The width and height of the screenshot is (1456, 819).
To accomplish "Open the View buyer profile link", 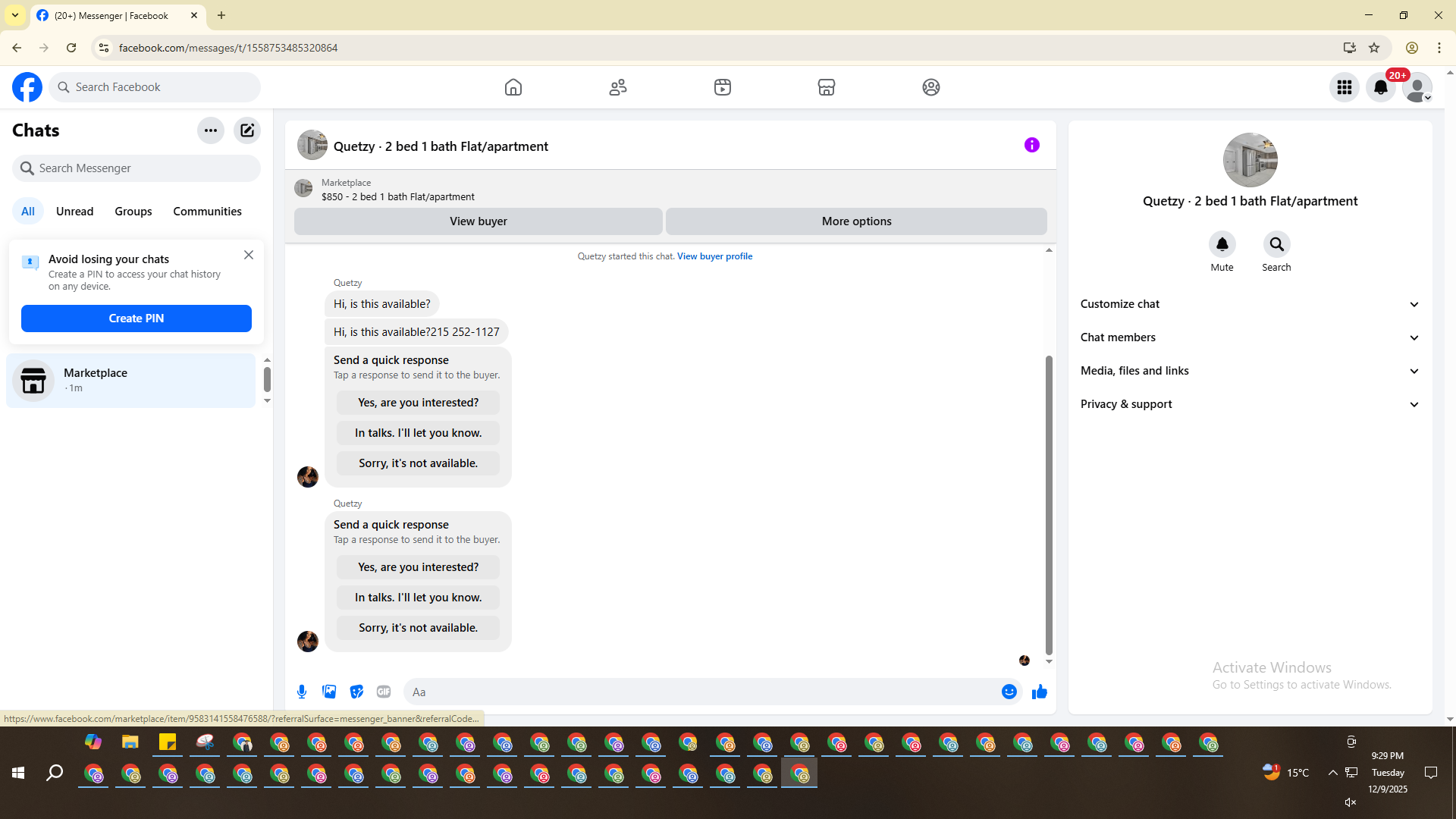I will (x=714, y=256).
